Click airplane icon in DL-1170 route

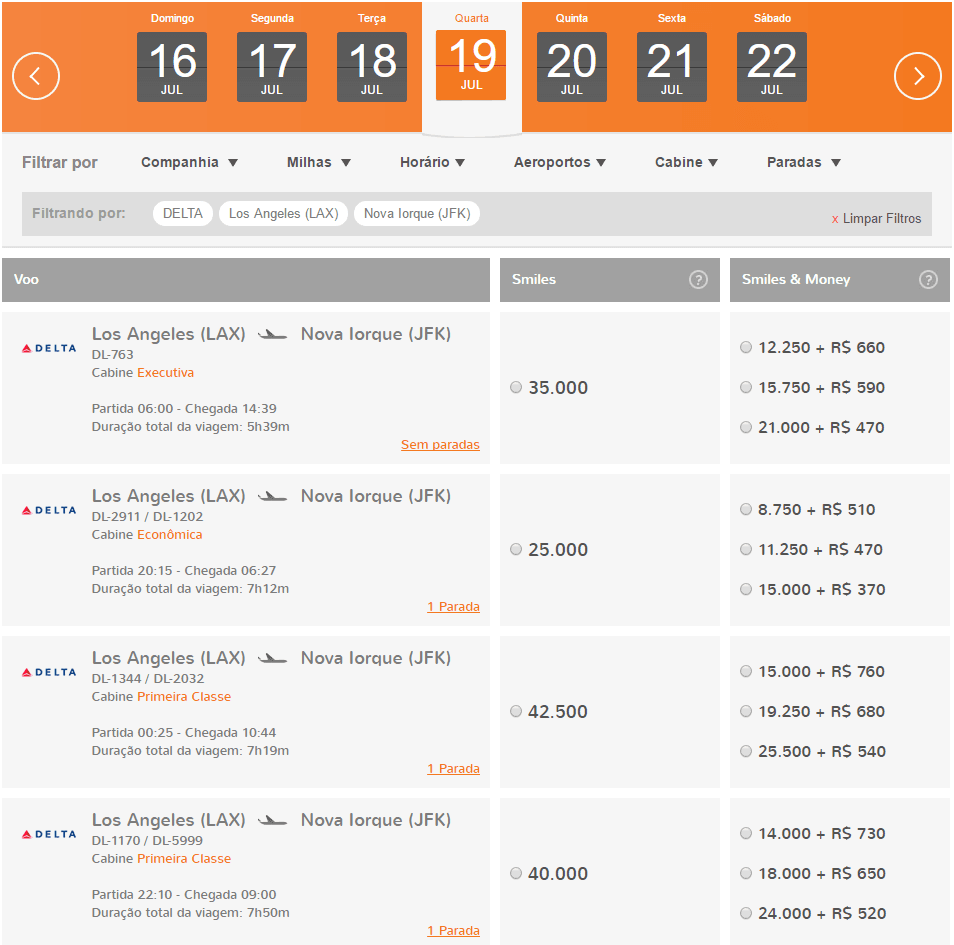click(x=273, y=820)
